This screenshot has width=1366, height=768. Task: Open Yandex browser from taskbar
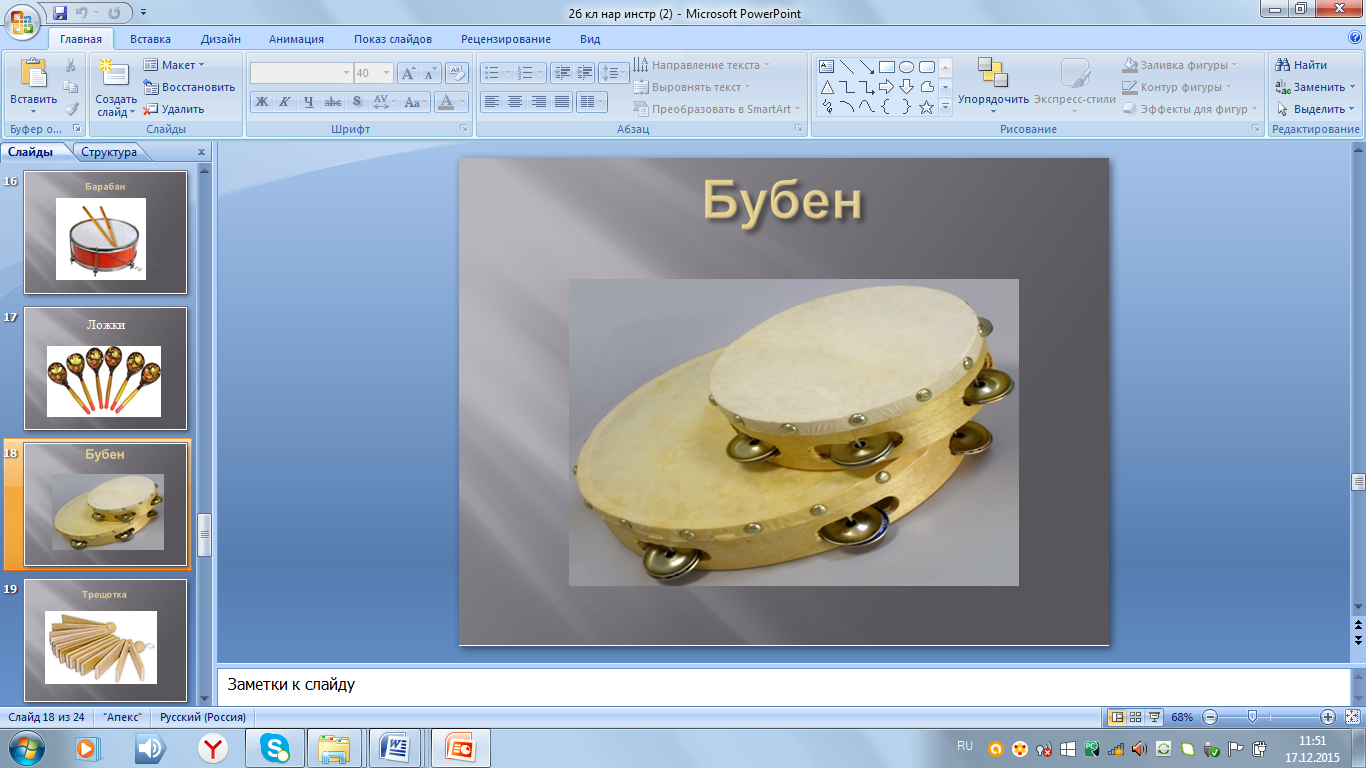coord(212,747)
